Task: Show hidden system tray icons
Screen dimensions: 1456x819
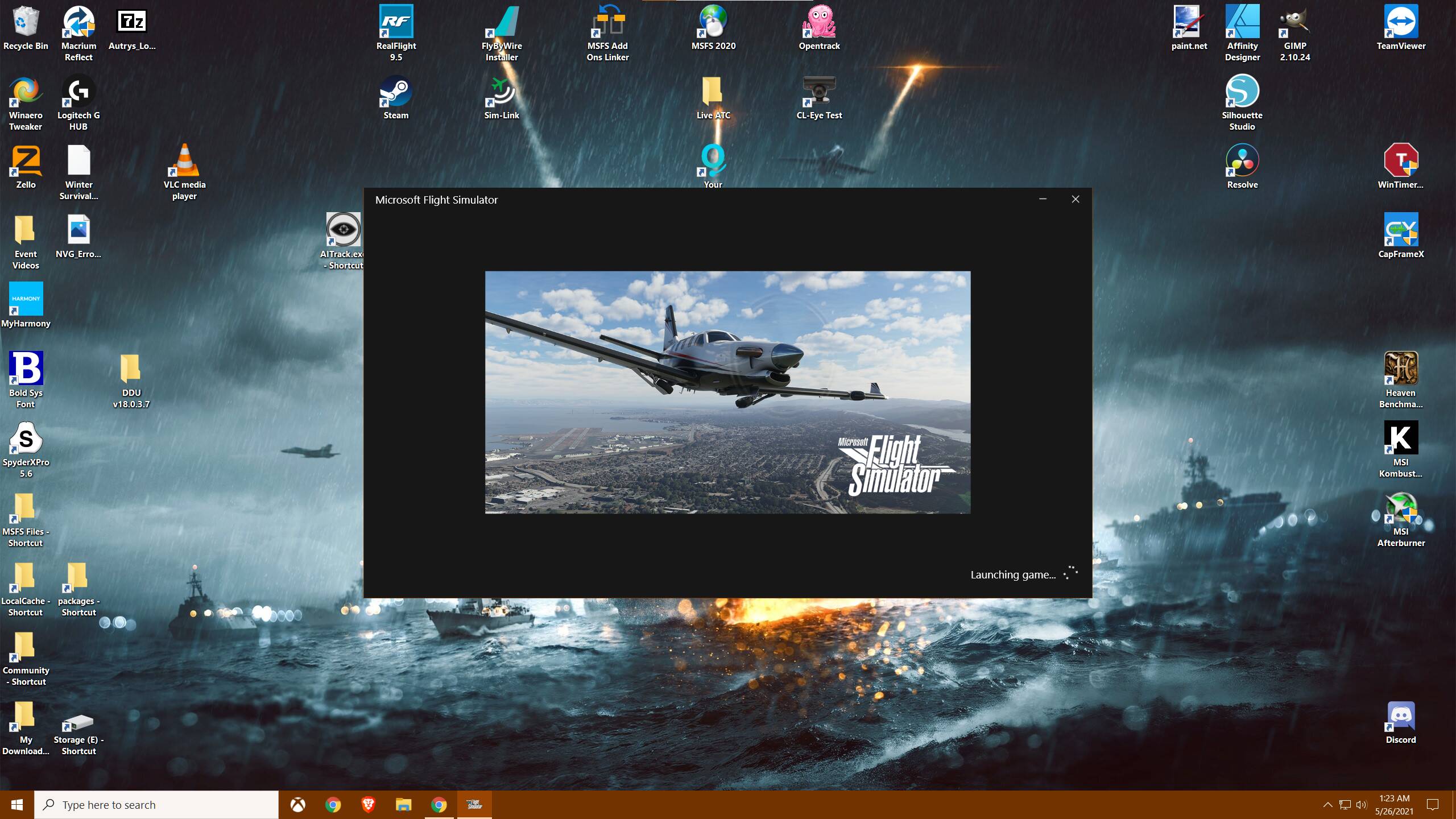Action: point(1327,805)
